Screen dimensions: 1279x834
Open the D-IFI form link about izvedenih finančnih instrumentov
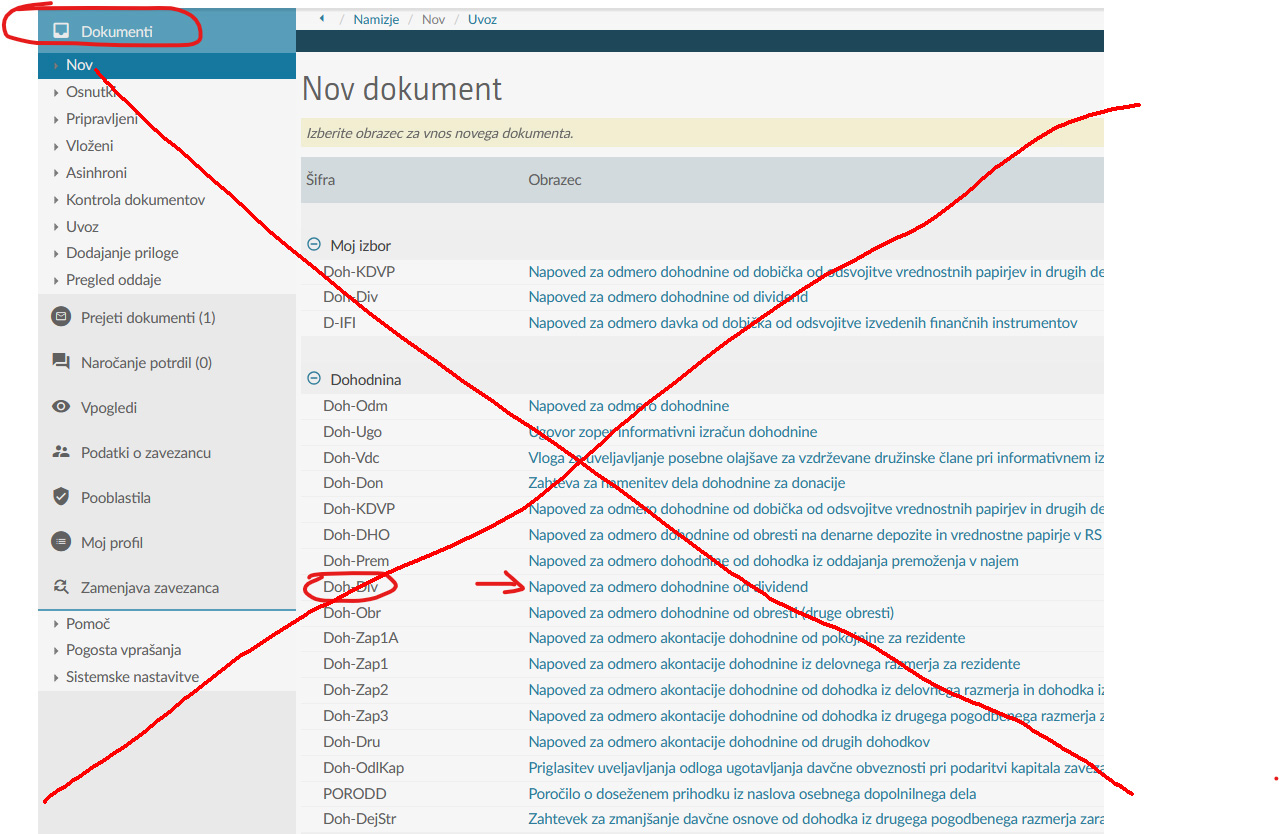pyautogui.click(x=803, y=323)
